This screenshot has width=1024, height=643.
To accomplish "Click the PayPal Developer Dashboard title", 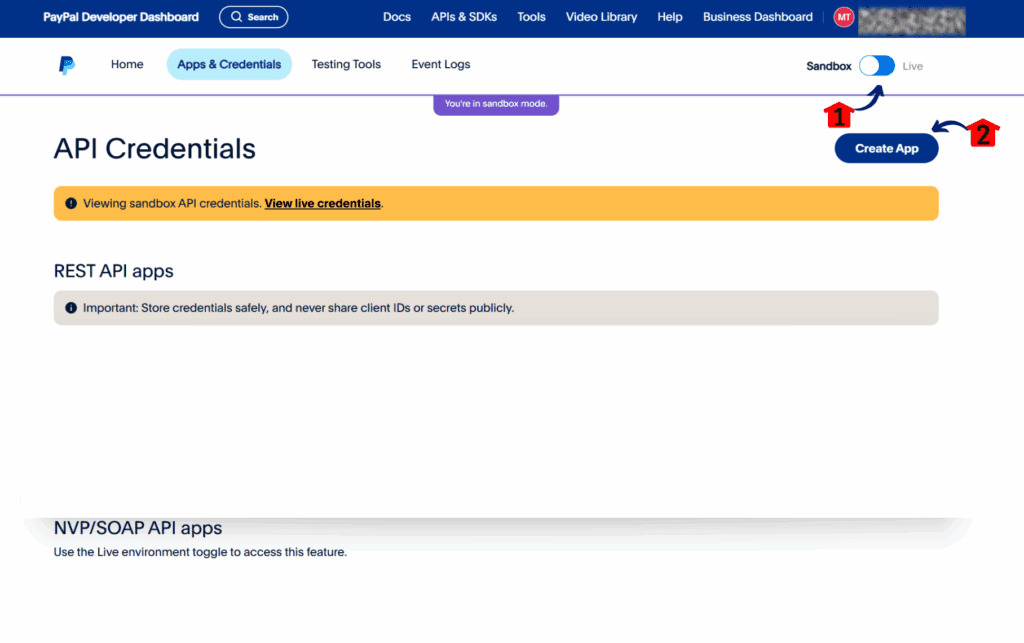I will (x=121, y=17).
